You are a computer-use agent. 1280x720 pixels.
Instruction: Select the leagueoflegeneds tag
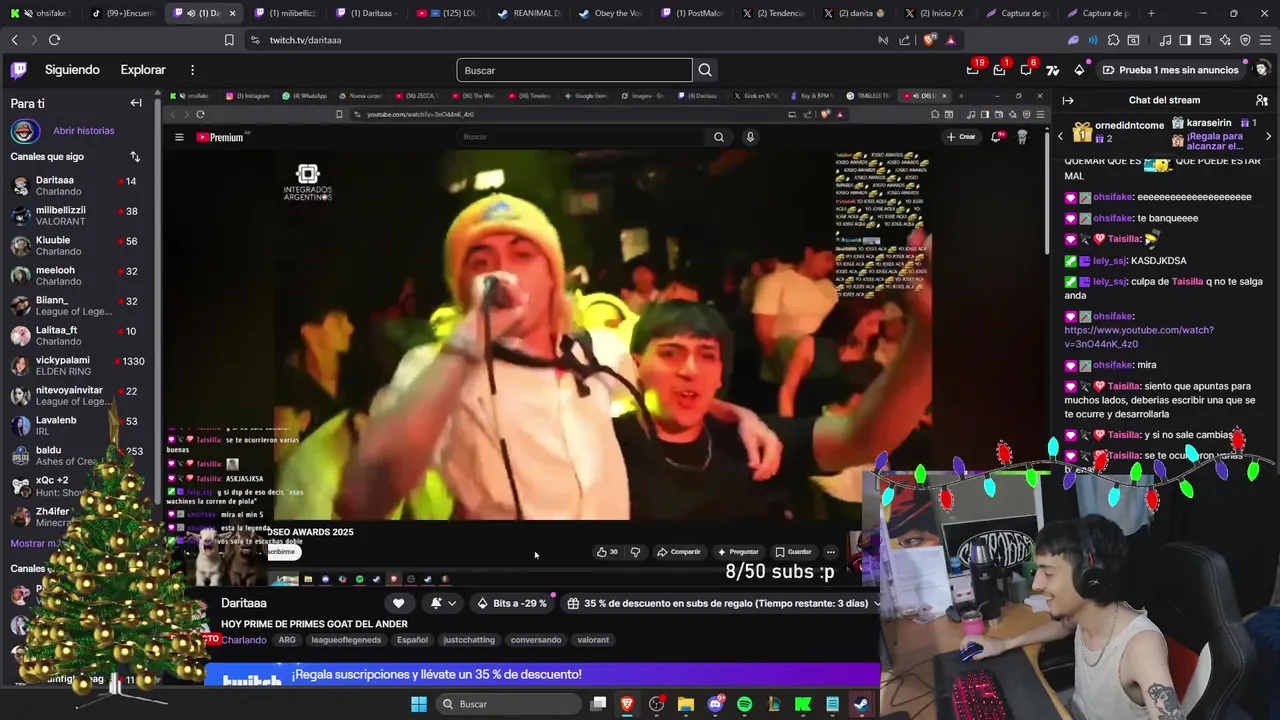click(346, 640)
